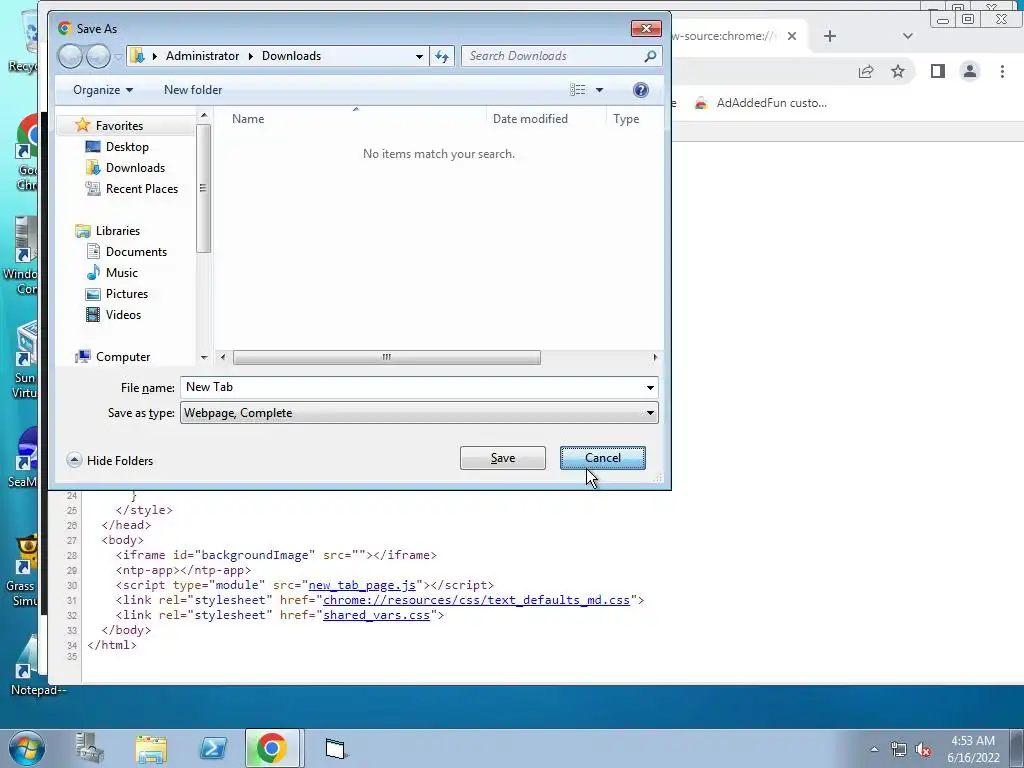Click the Save button
The width and height of the screenshot is (1024, 768).
(503, 458)
